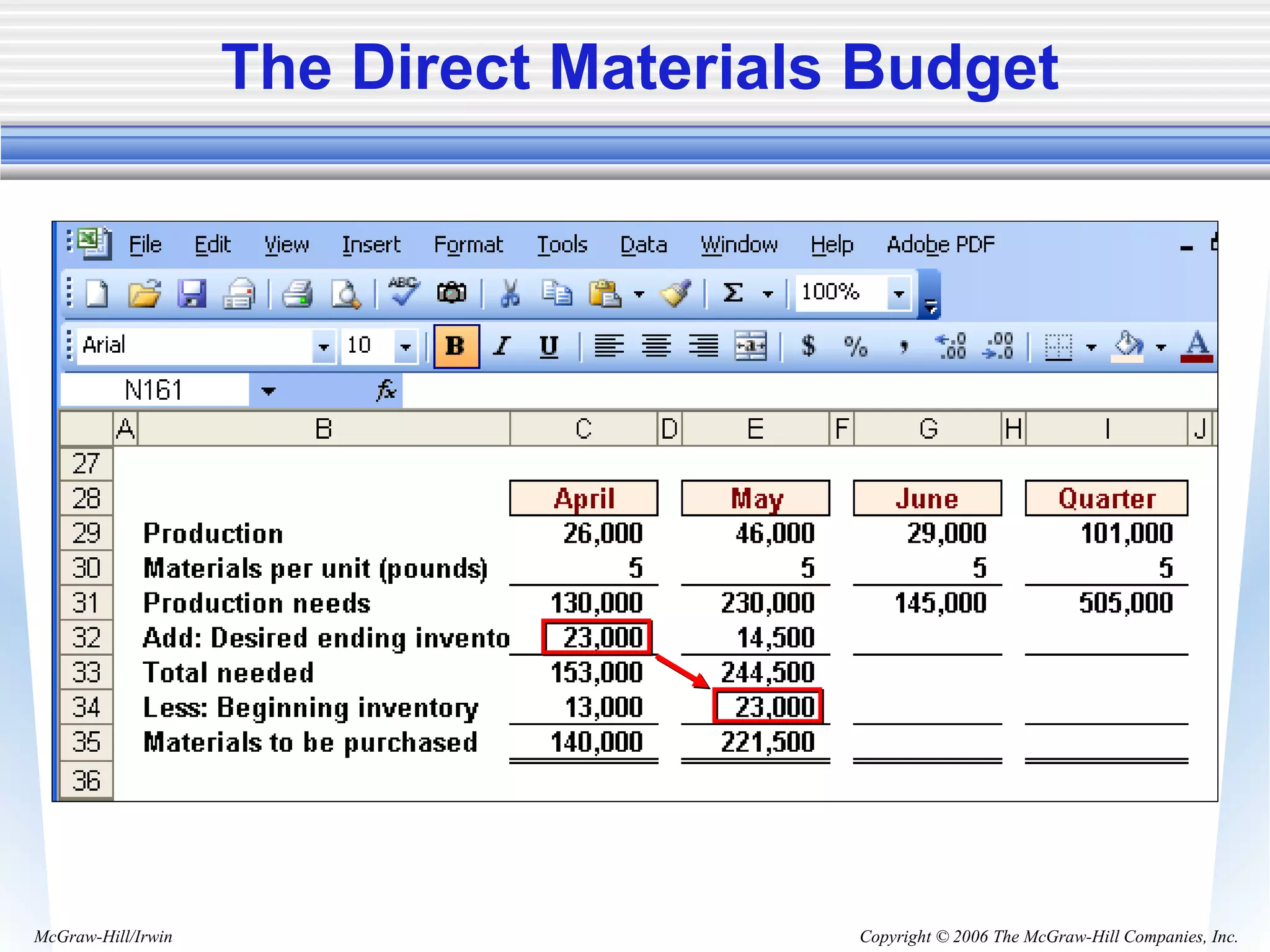Run the ABC Spelling check icon
This screenshot has height=952, width=1270.
coord(403,291)
